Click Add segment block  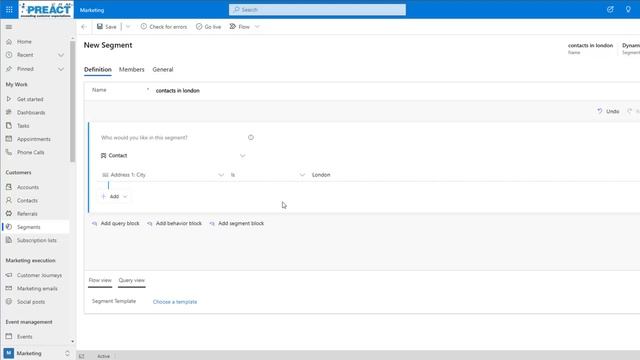(x=237, y=224)
